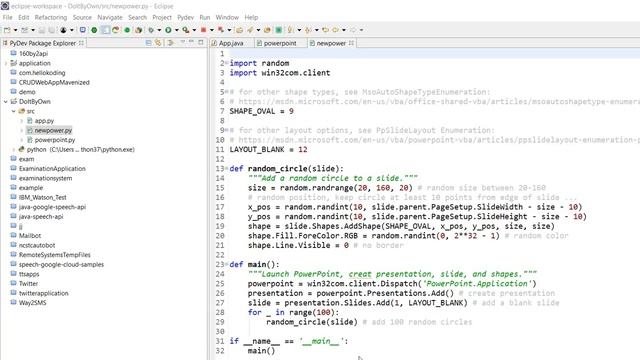Open the Help menu
The height and width of the screenshot is (360, 640).
click(251, 17)
